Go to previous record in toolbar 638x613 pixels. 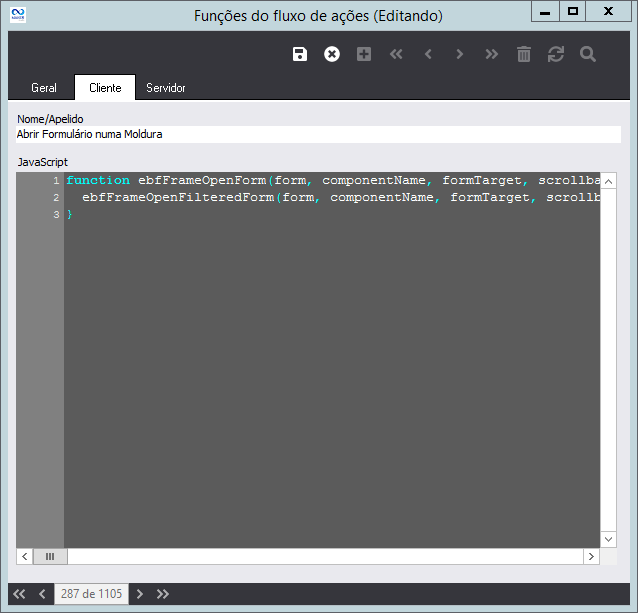coord(428,54)
